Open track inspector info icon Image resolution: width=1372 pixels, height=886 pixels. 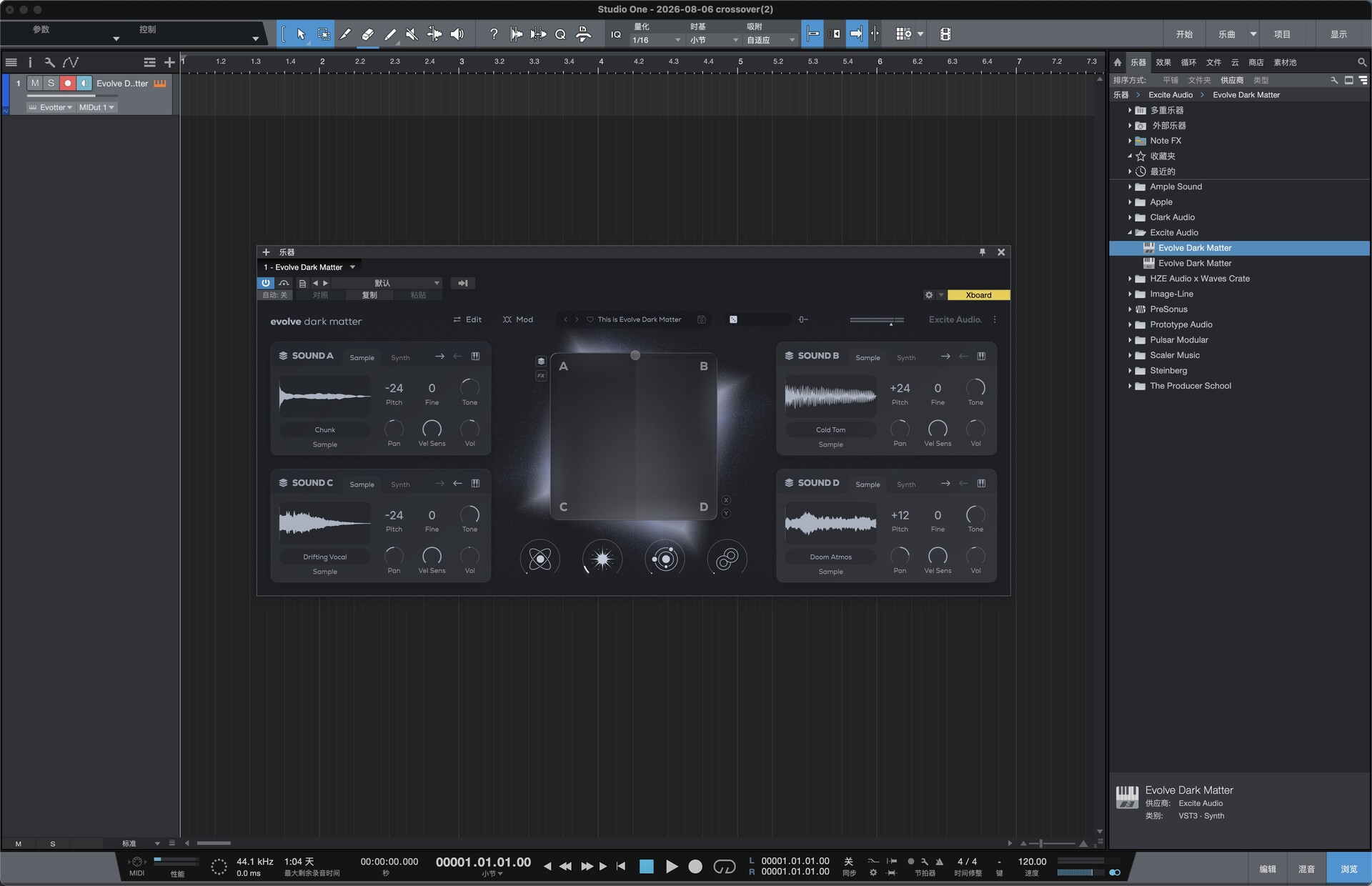[30, 62]
